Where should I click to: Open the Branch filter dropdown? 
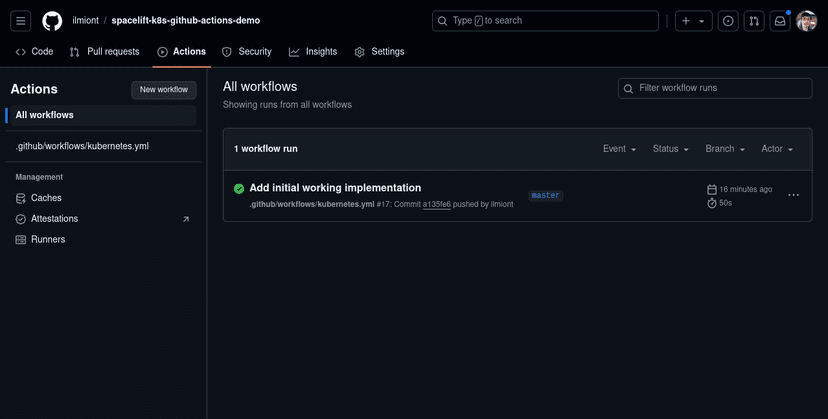tap(725, 149)
